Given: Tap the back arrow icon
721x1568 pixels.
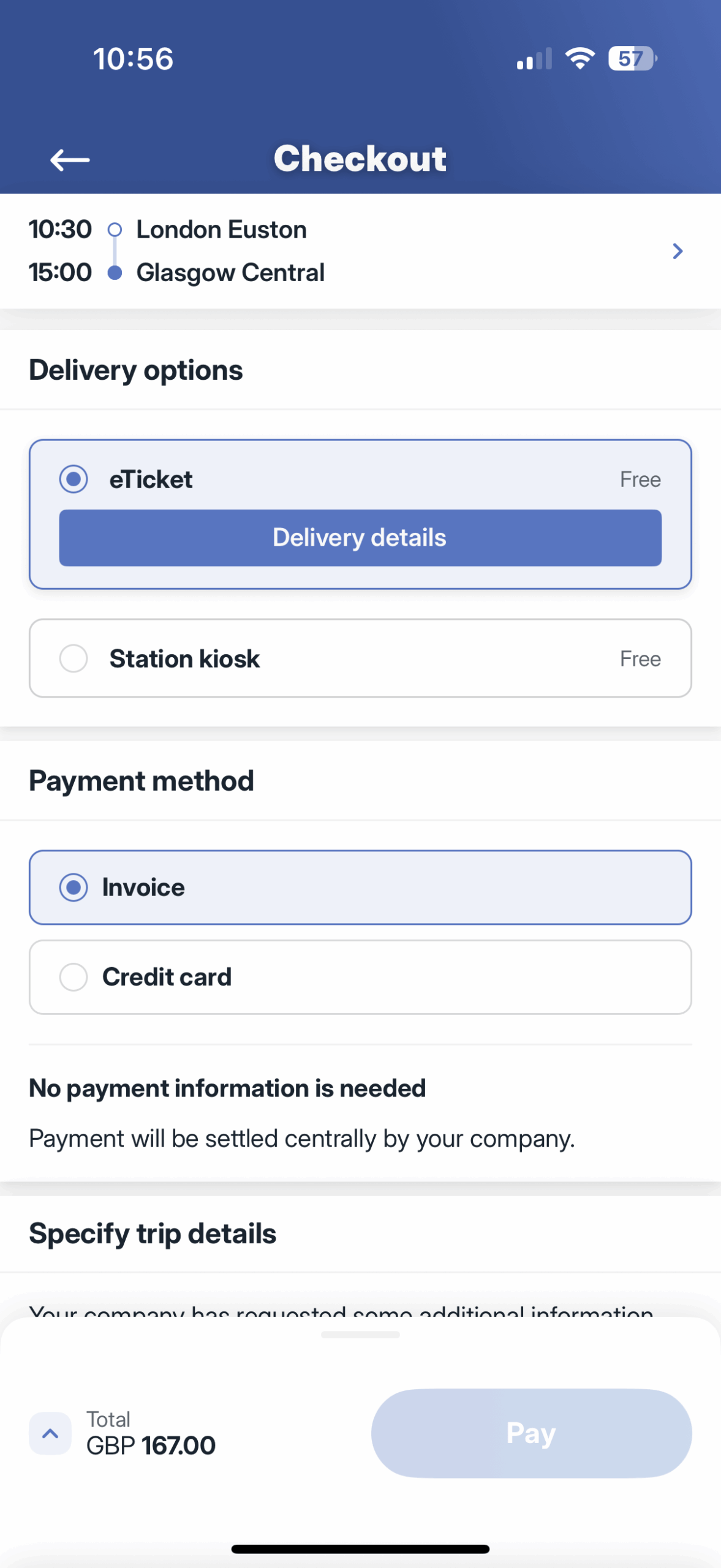Looking at the screenshot, I should (70, 160).
